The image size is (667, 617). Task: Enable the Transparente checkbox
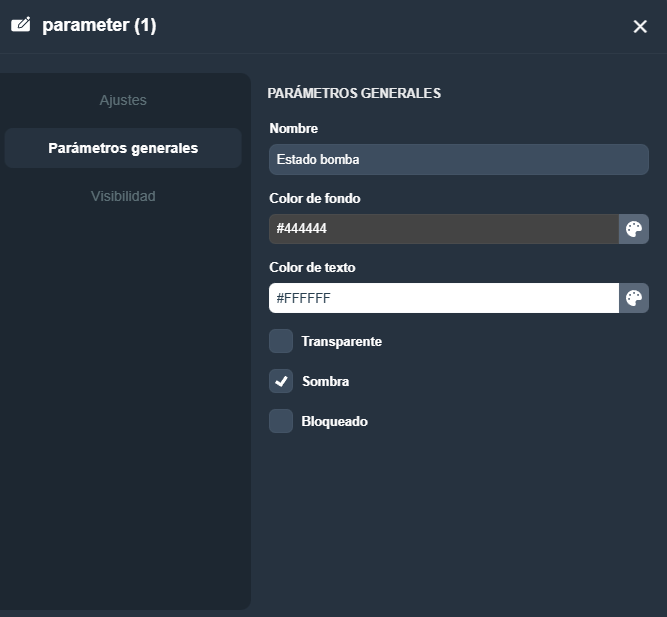click(x=281, y=341)
